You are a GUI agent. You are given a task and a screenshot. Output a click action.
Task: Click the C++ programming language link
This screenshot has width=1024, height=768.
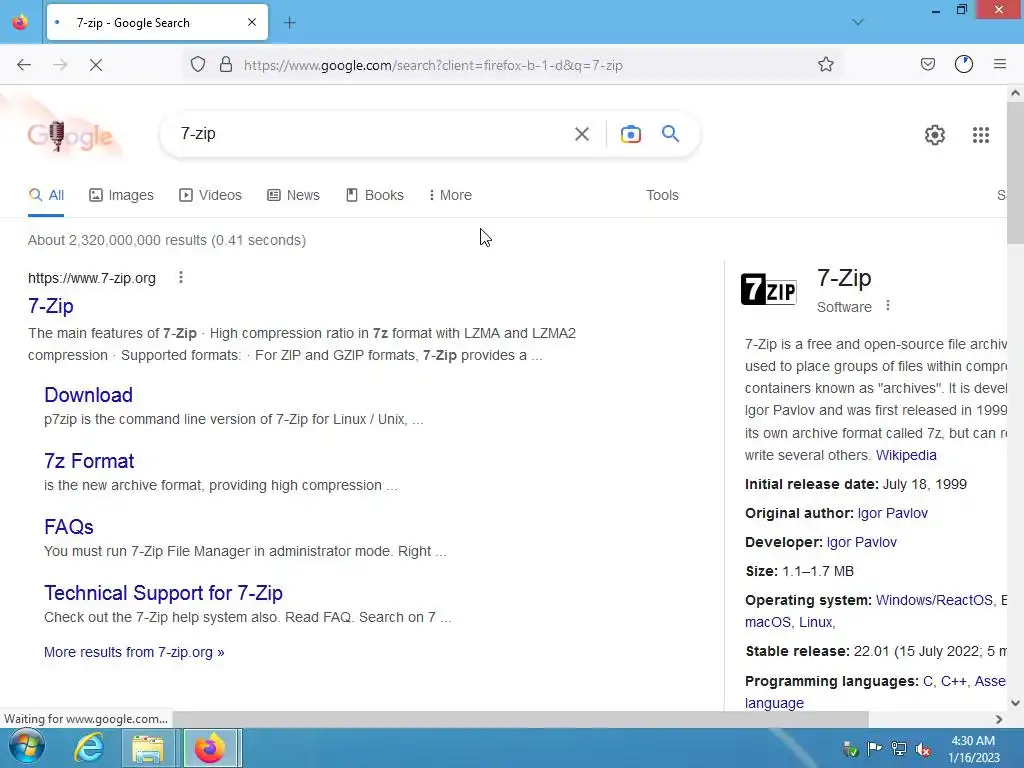tap(953, 681)
